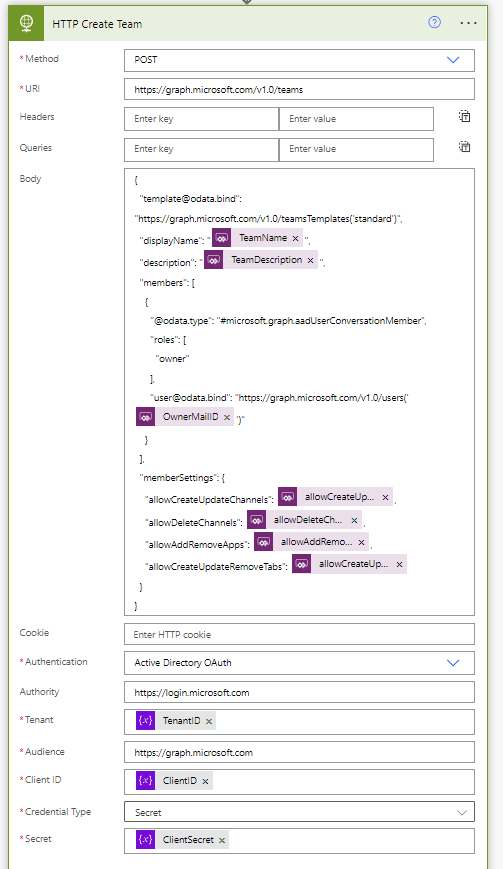Click the TenantID variable icon
This screenshot has height=869, width=503.
point(145,720)
